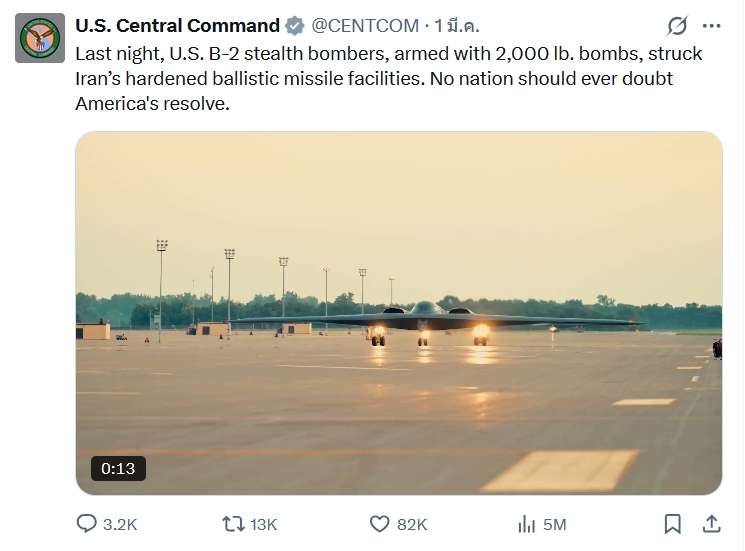Click the reply speech bubble icon
This screenshot has height=551, width=745.
click(87, 524)
